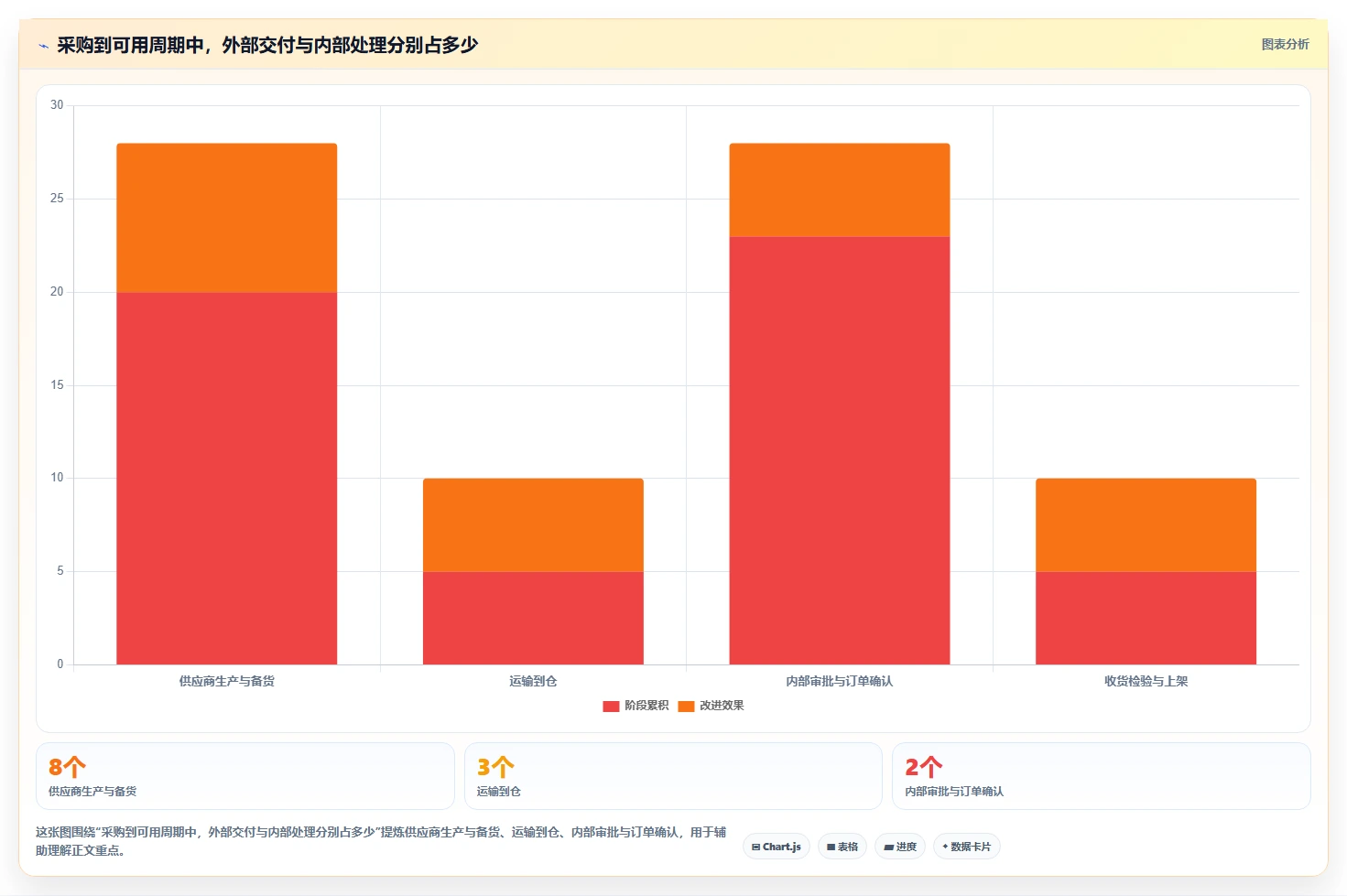Select the 进度 tag pill
1347x896 pixels.
point(900,847)
